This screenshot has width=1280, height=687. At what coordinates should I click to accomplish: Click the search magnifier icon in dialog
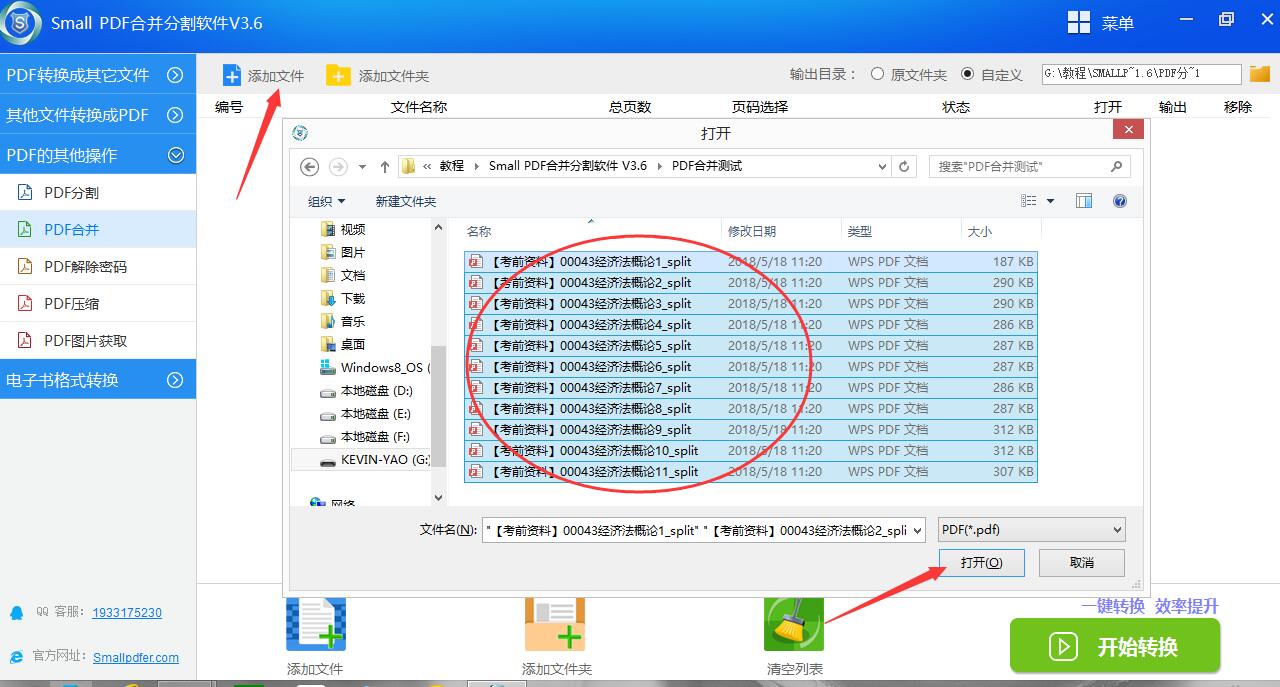[1117, 166]
